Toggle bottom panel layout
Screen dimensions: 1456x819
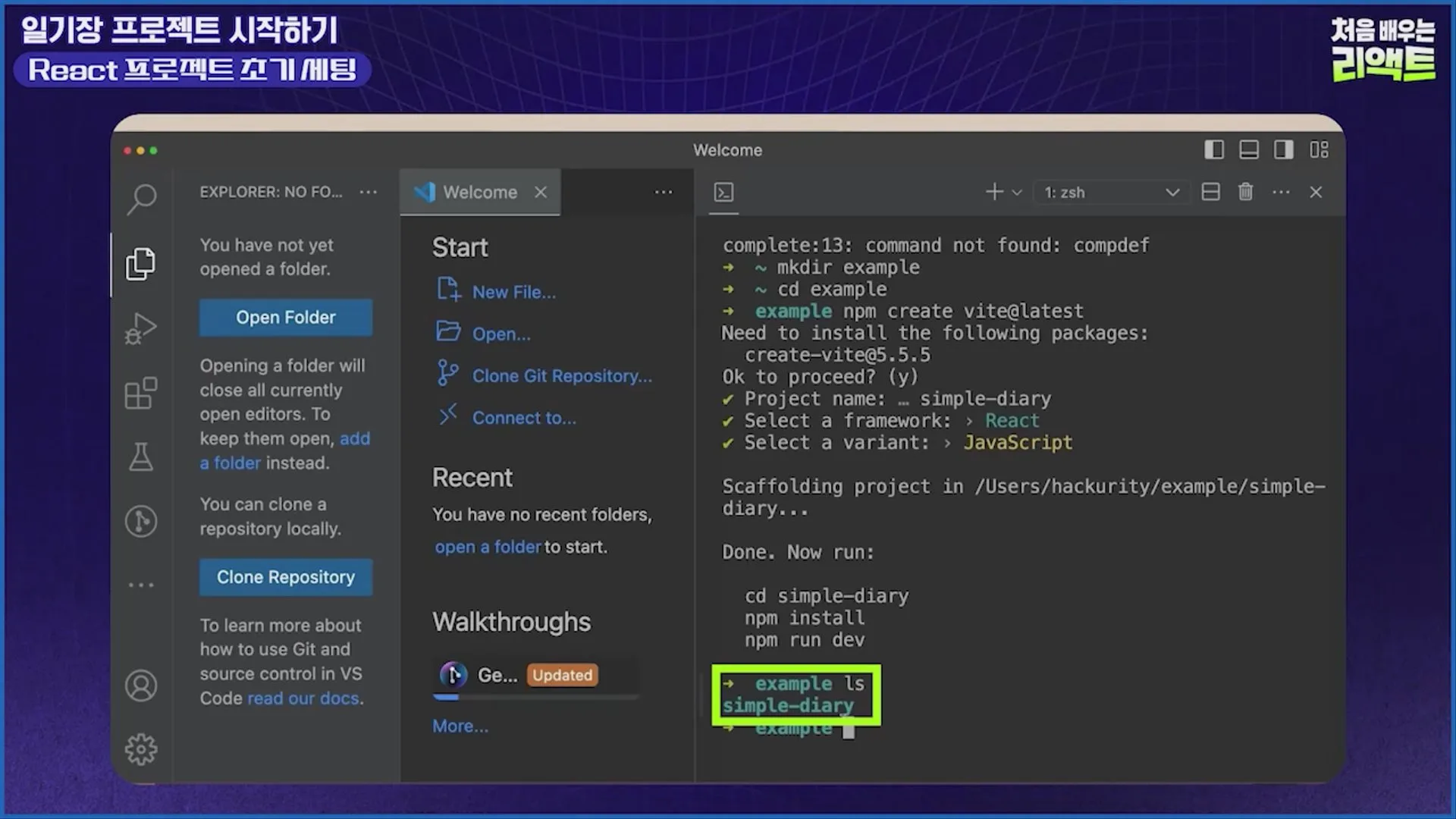click(1249, 149)
